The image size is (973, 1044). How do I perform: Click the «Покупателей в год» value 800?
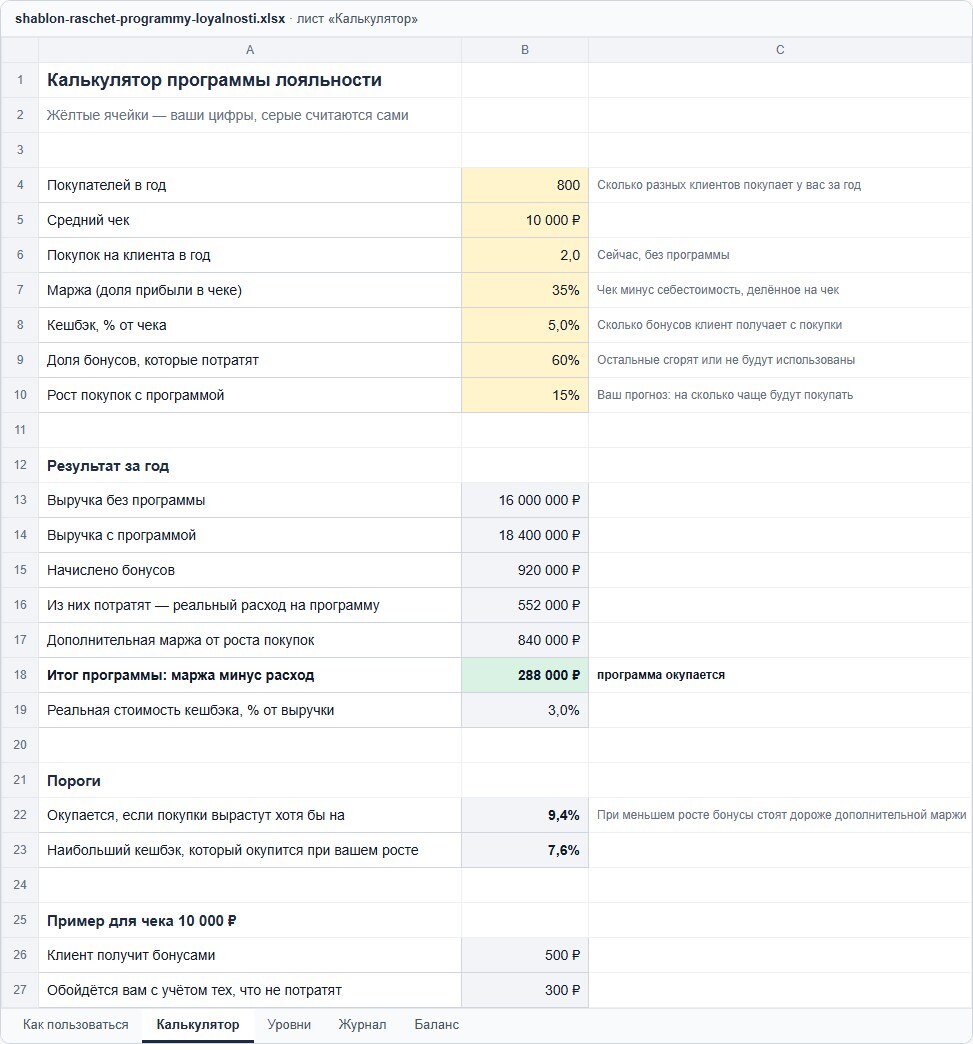click(525, 185)
